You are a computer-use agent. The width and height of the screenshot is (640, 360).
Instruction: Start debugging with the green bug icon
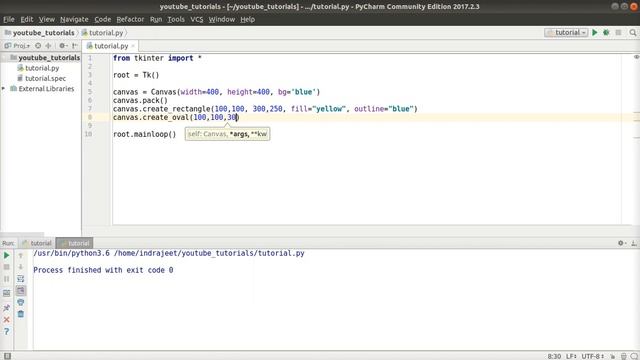click(x=606, y=32)
